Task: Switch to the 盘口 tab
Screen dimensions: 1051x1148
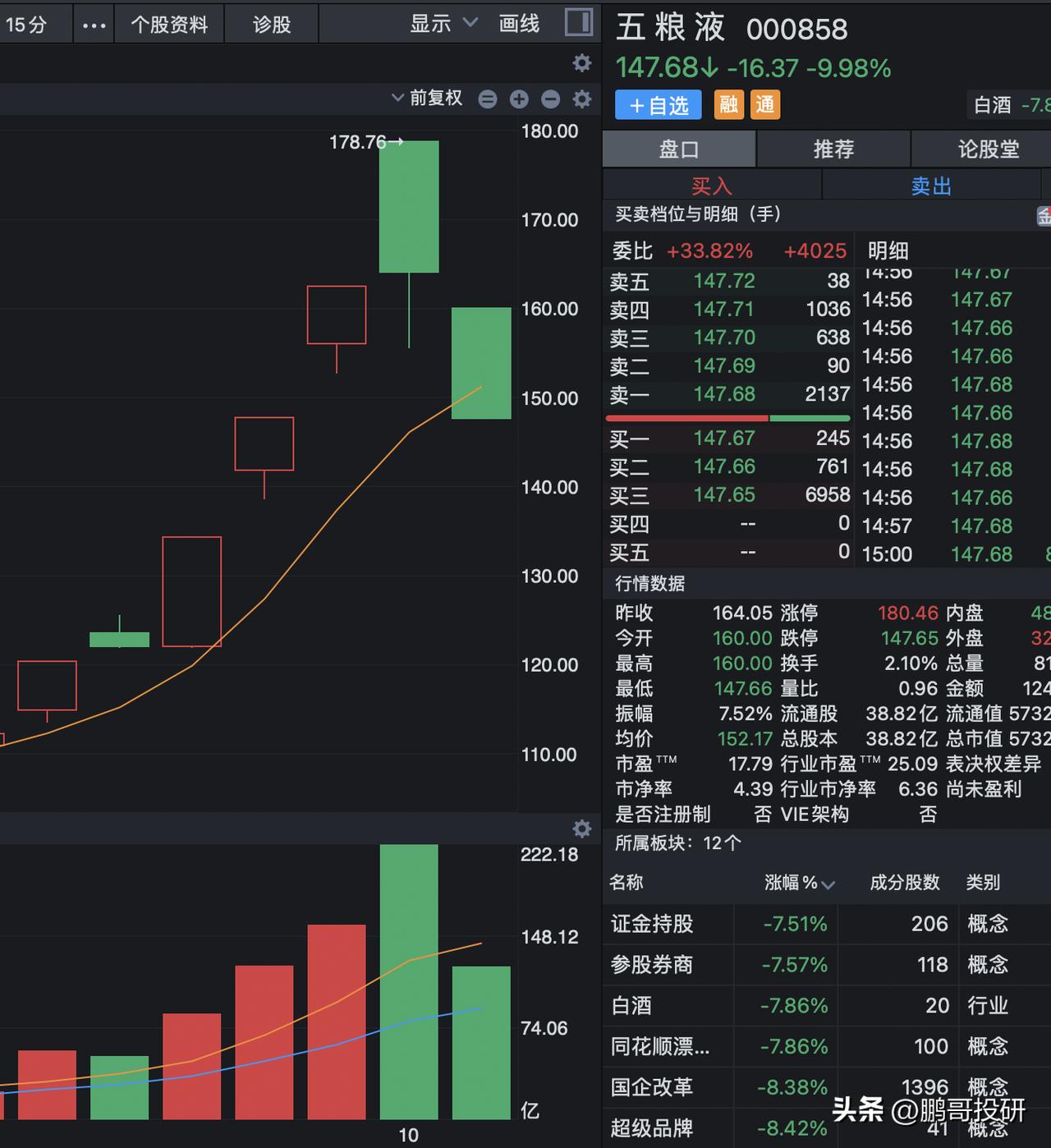Action: [x=679, y=149]
